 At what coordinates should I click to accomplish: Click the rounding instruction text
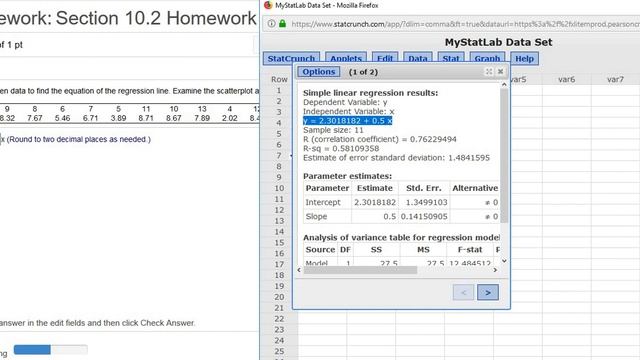coord(79,139)
